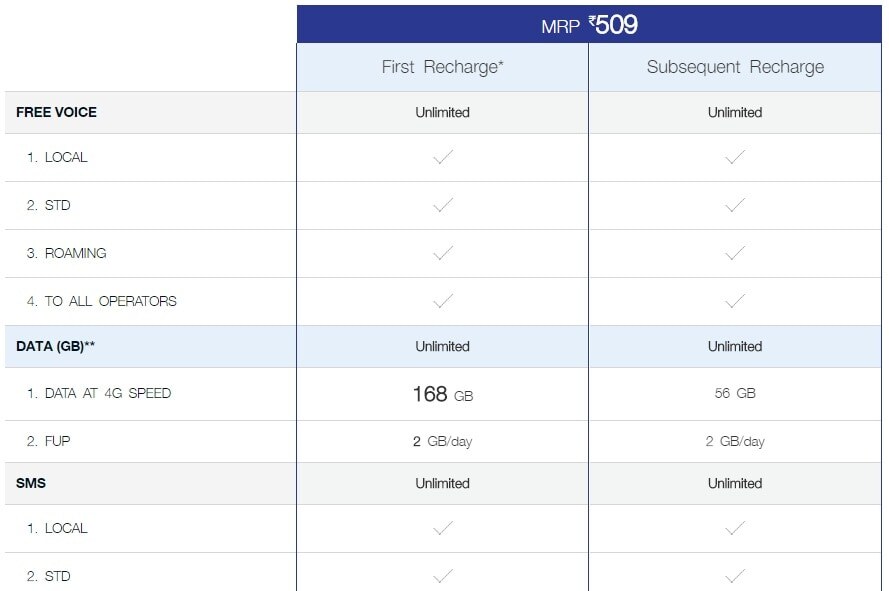The image size is (889, 591).
Task: Click the To All Operators checkmark, Subsequent Recharge
Action: pyautogui.click(x=735, y=301)
